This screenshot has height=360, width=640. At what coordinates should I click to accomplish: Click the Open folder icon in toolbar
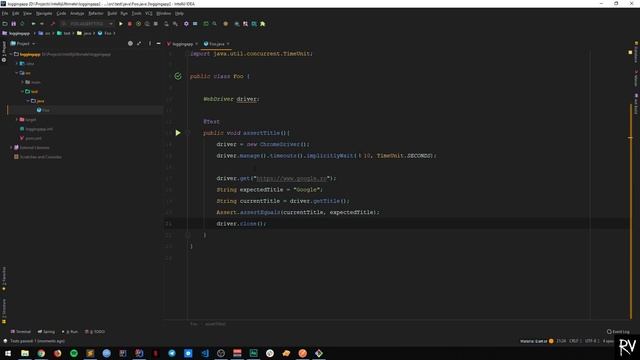coord(5,24)
